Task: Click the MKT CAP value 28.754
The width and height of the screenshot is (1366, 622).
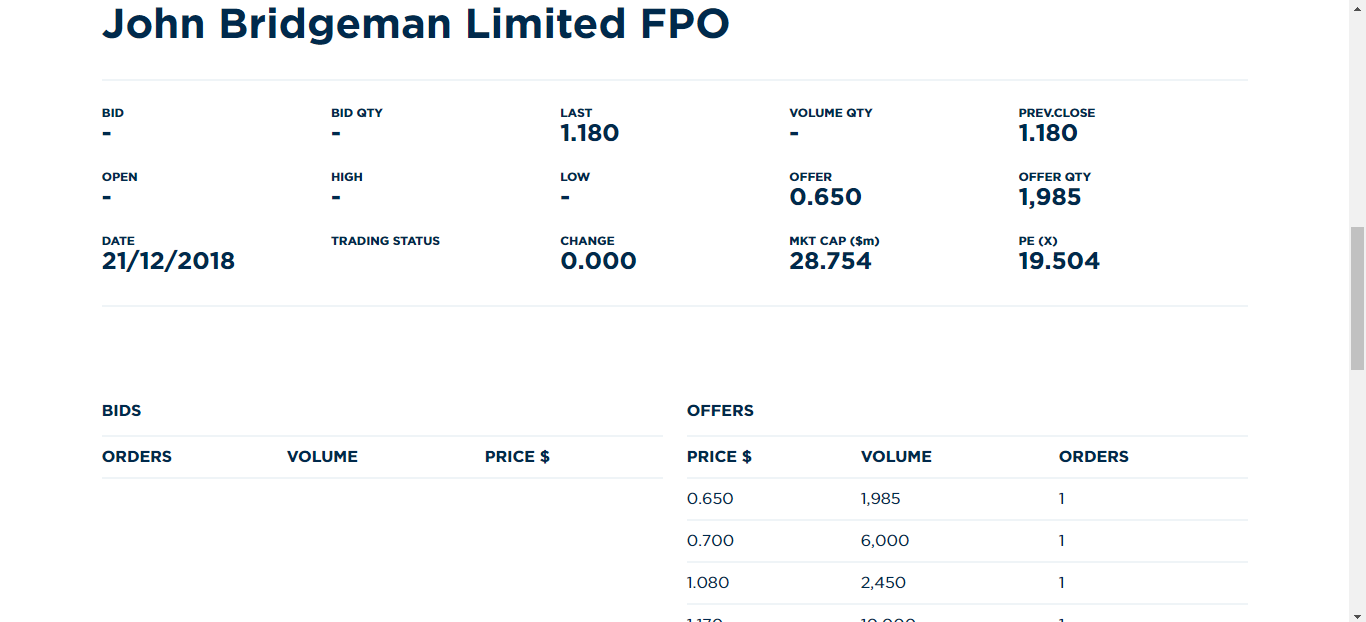Action: tap(830, 261)
